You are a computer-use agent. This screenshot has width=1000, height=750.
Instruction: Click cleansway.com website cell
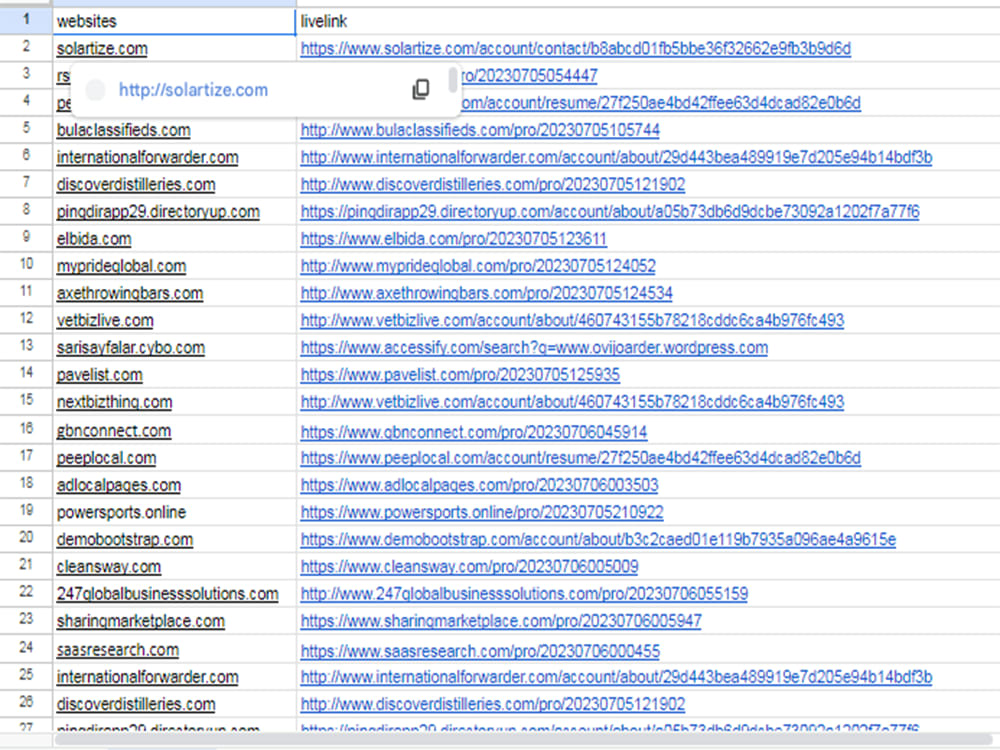tap(108, 567)
